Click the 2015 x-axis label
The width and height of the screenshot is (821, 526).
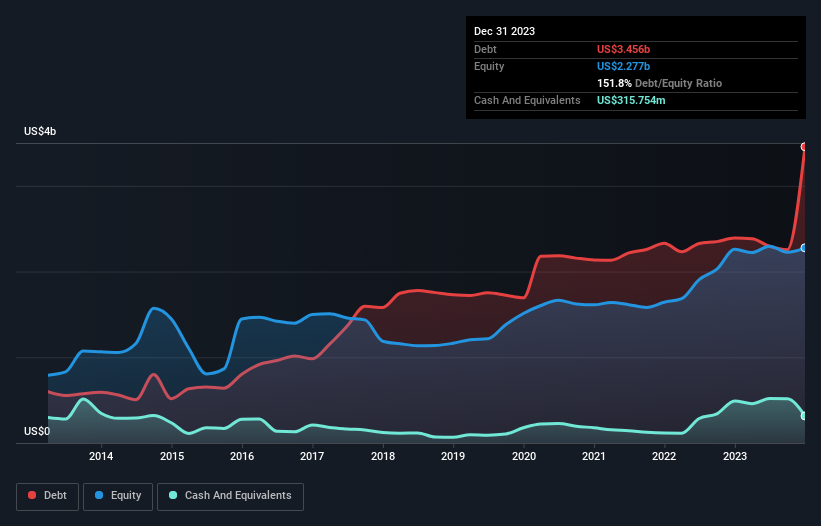172,456
